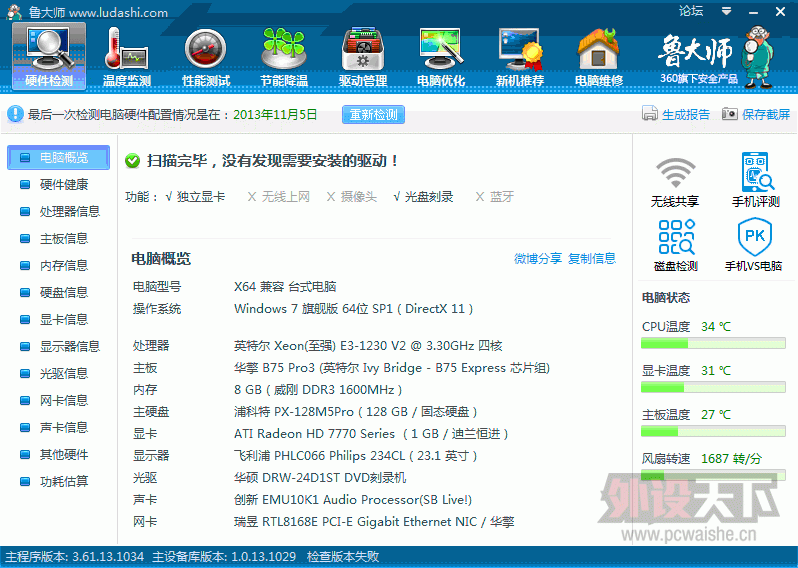Select the 电脑概览 overview sidebar item
Image resolution: width=798 pixels, height=568 pixels.
coord(59,157)
